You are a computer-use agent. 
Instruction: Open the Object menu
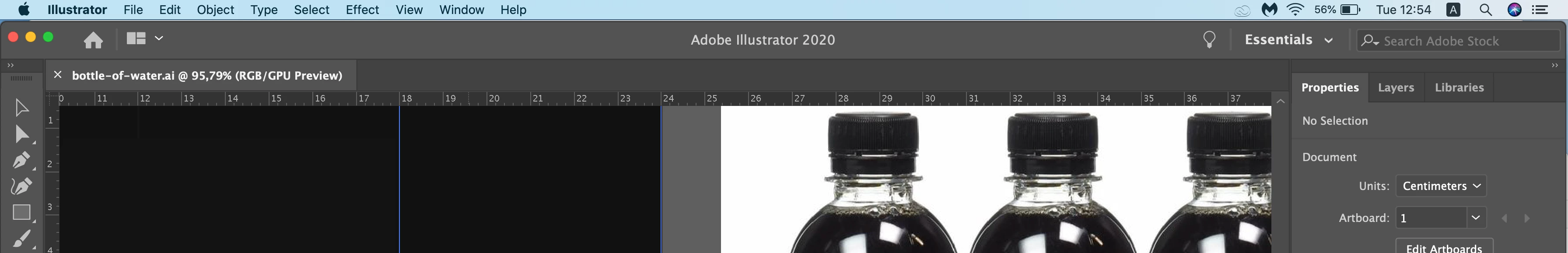[x=216, y=10]
